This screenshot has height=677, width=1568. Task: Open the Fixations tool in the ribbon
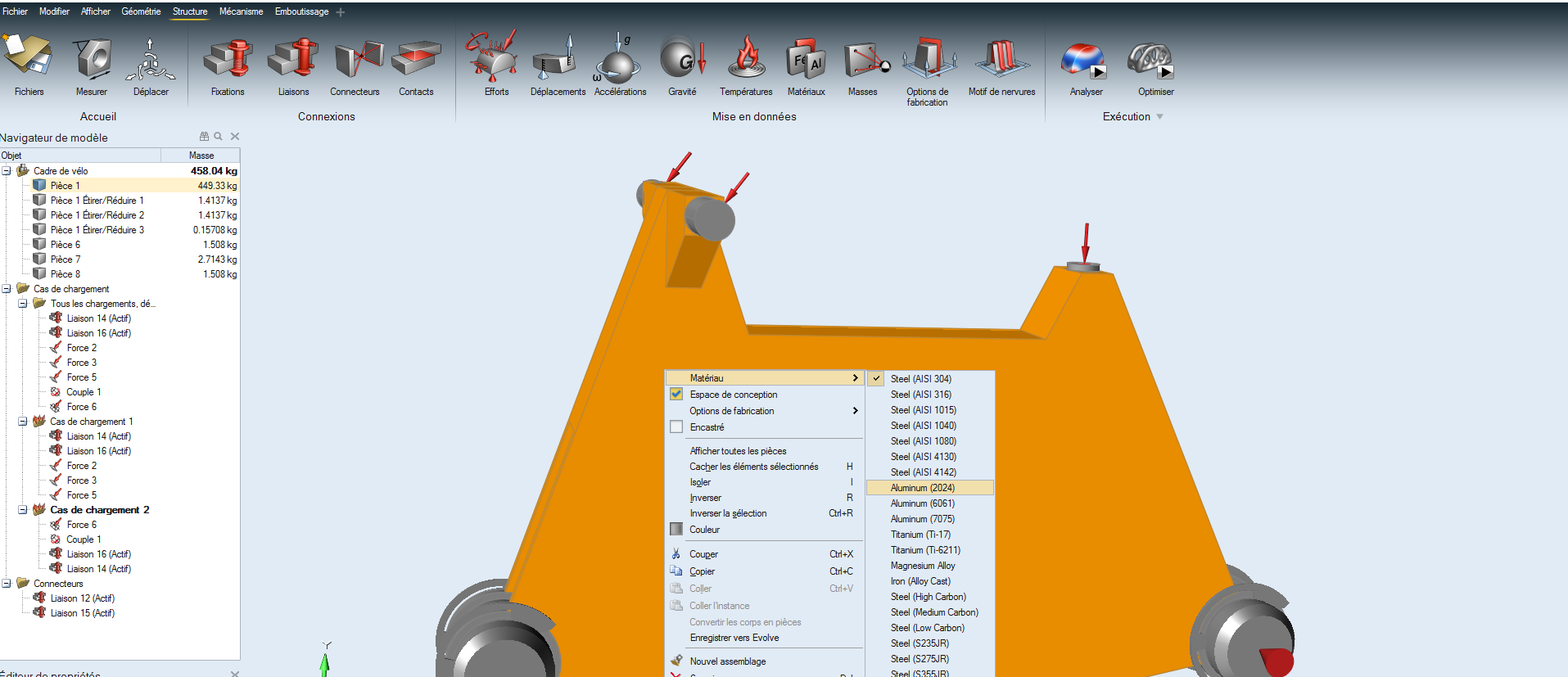[228, 61]
